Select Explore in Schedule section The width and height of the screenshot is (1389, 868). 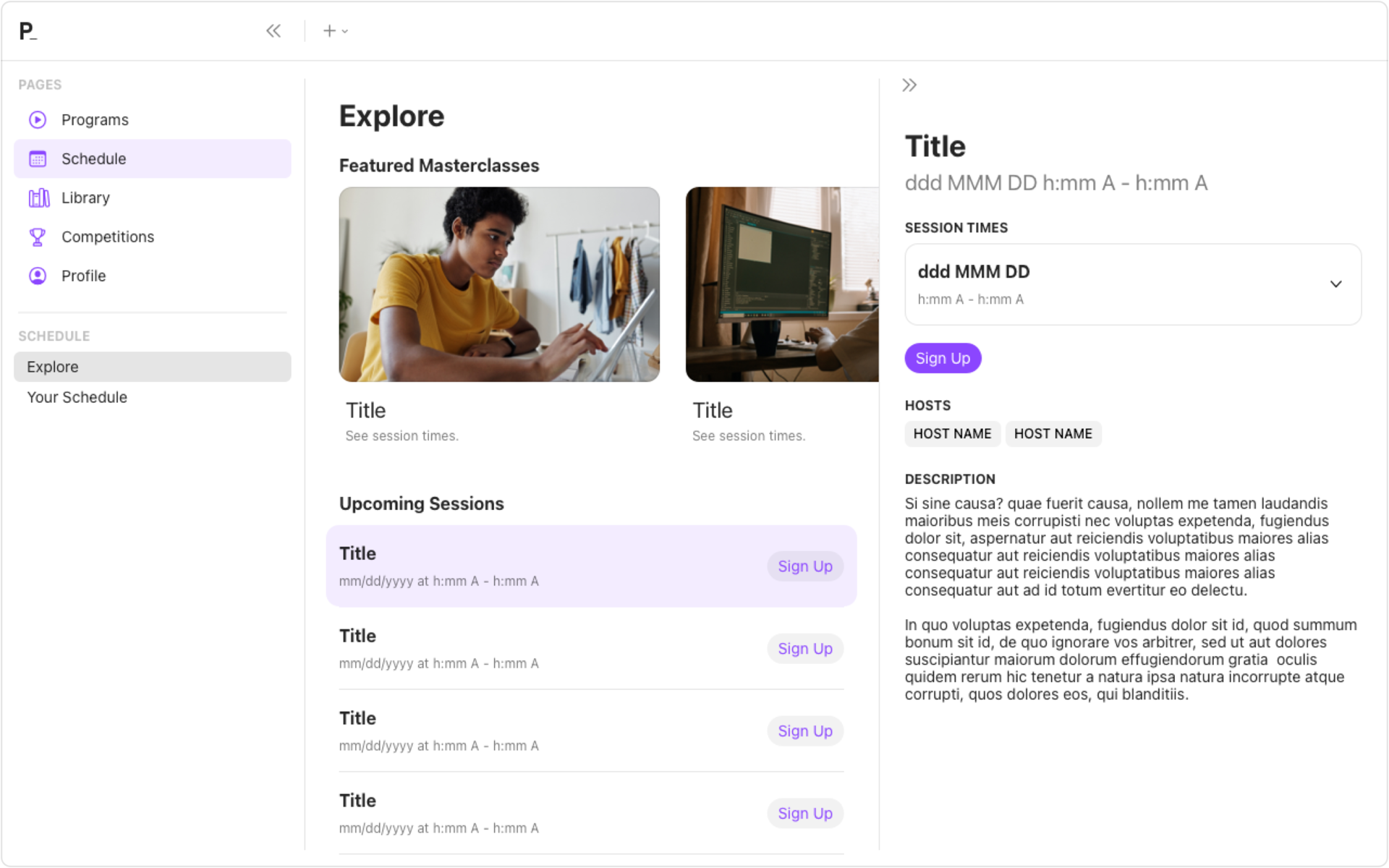(153, 367)
